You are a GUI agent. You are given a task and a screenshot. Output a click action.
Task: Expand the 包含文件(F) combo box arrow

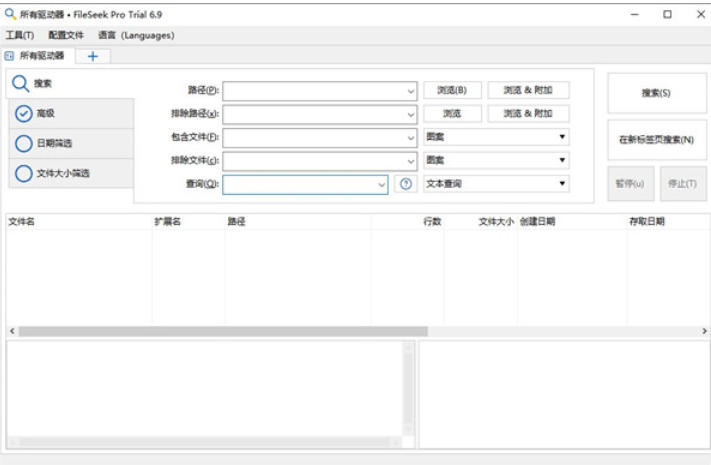(x=410, y=138)
